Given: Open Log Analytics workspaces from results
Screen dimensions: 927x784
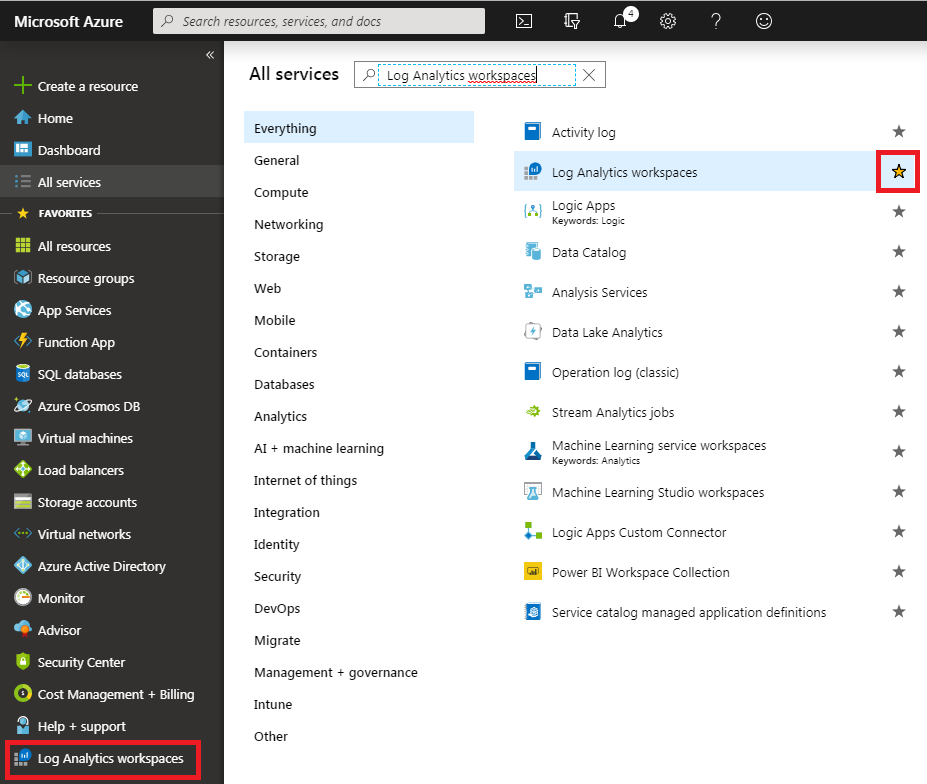Looking at the screenshot, I should point(624,172).
